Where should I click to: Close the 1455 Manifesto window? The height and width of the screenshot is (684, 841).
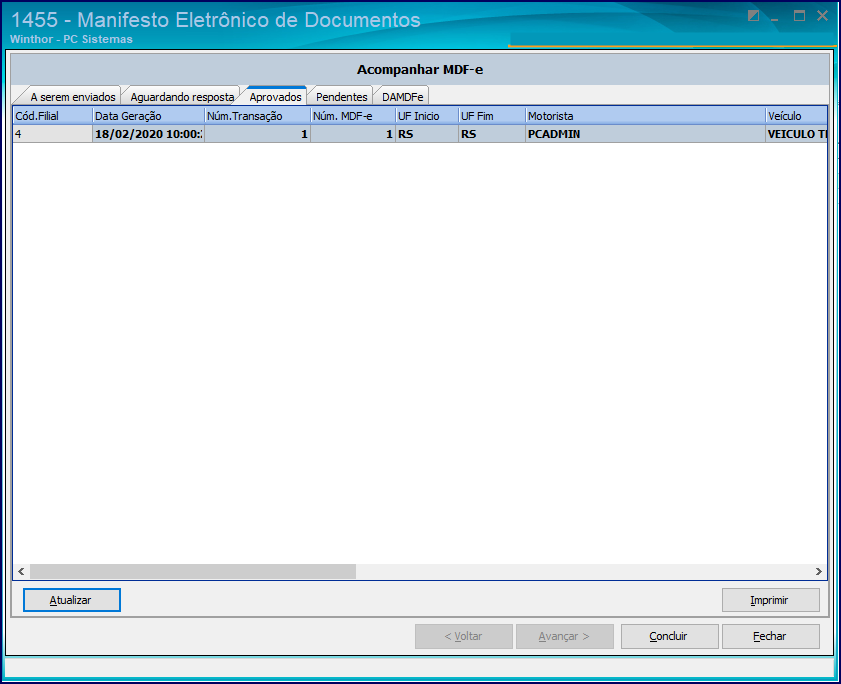(822, 16)
